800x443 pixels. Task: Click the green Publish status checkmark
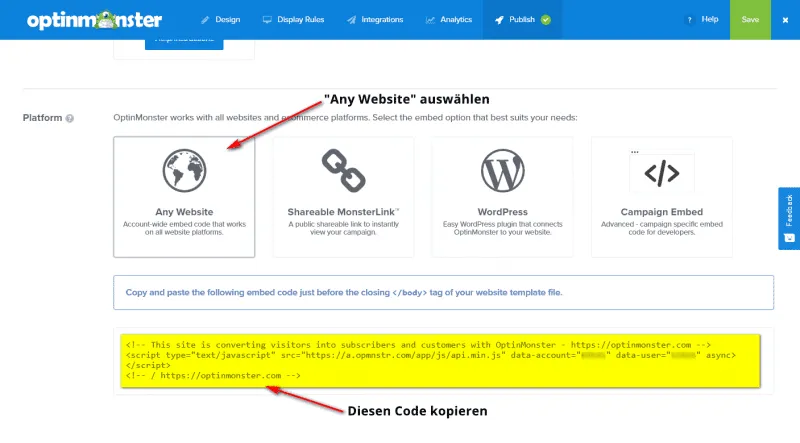pos(546,20)
